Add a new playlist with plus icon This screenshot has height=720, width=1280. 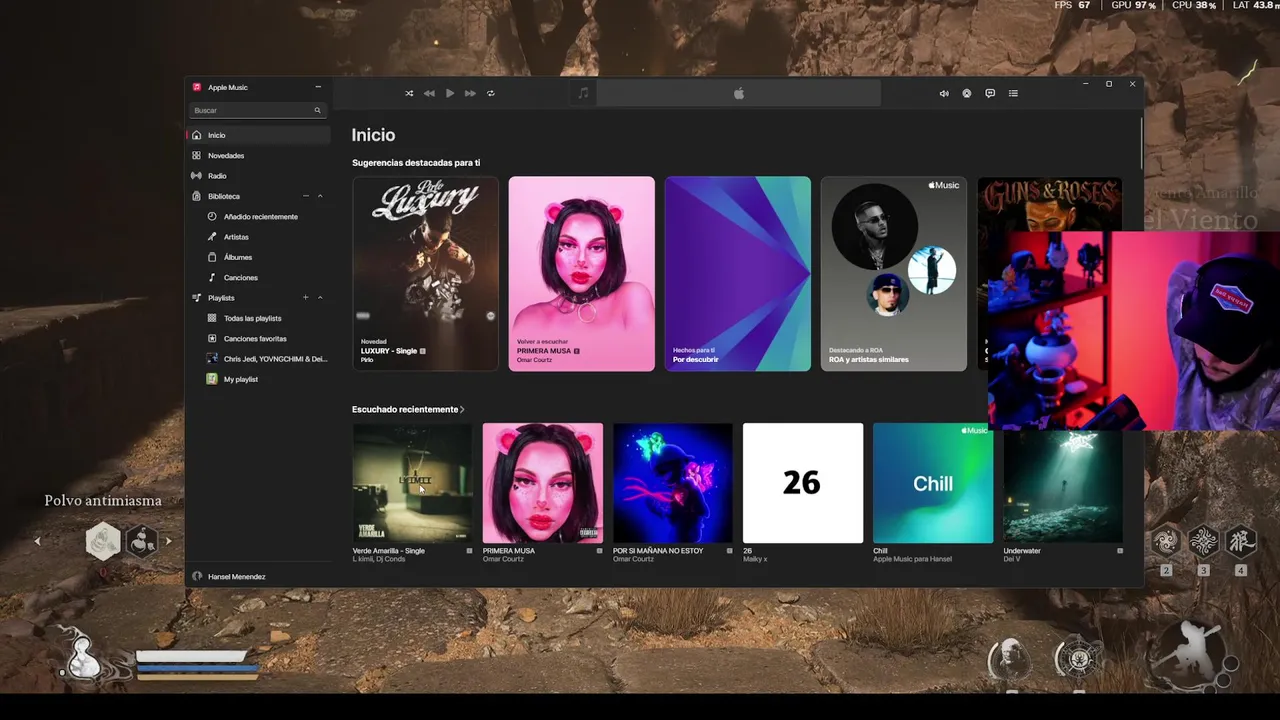(306, 298)
